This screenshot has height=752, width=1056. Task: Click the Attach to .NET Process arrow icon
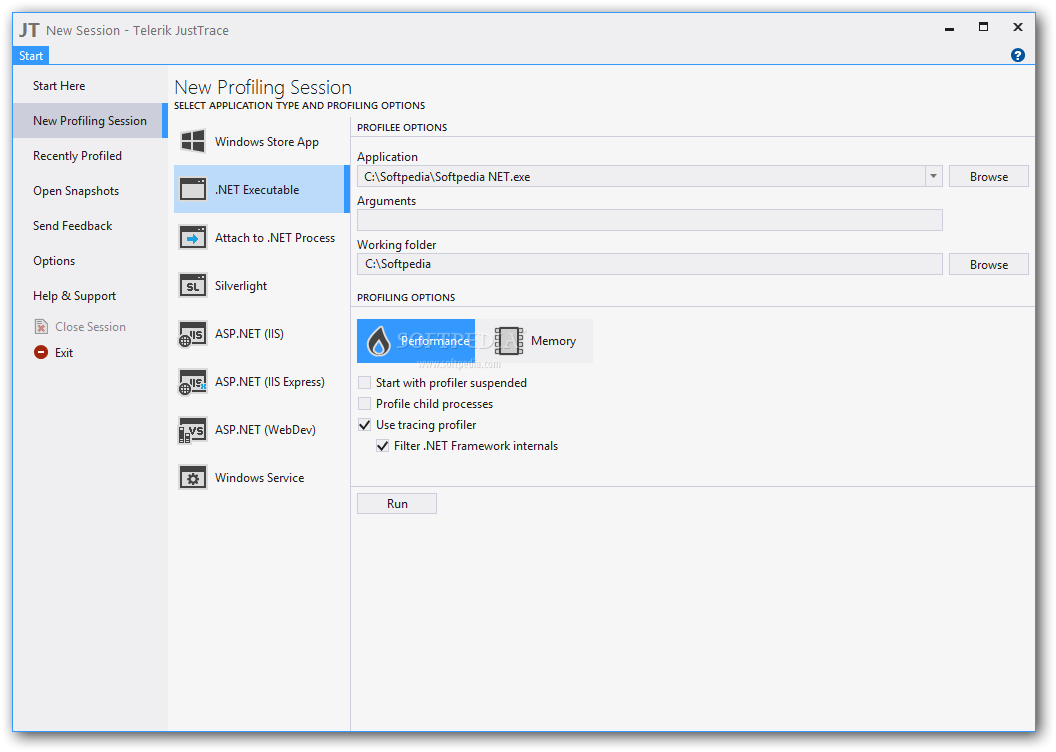tap(193, 238)
